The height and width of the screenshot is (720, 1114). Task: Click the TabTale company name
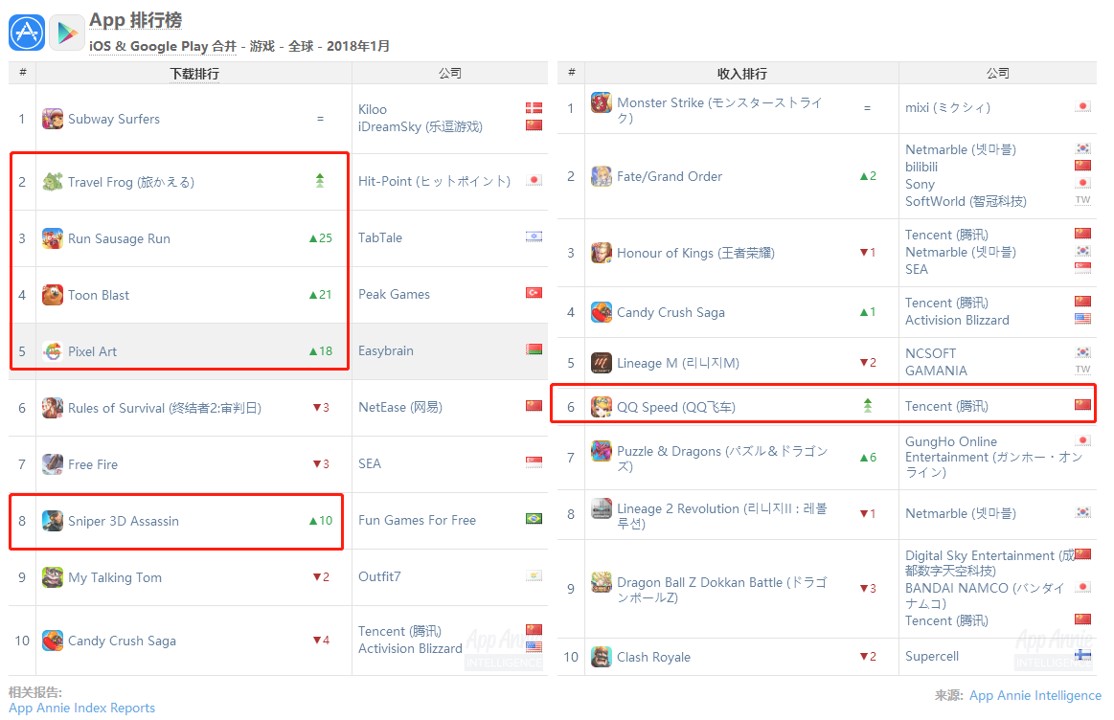click(379, 237)
